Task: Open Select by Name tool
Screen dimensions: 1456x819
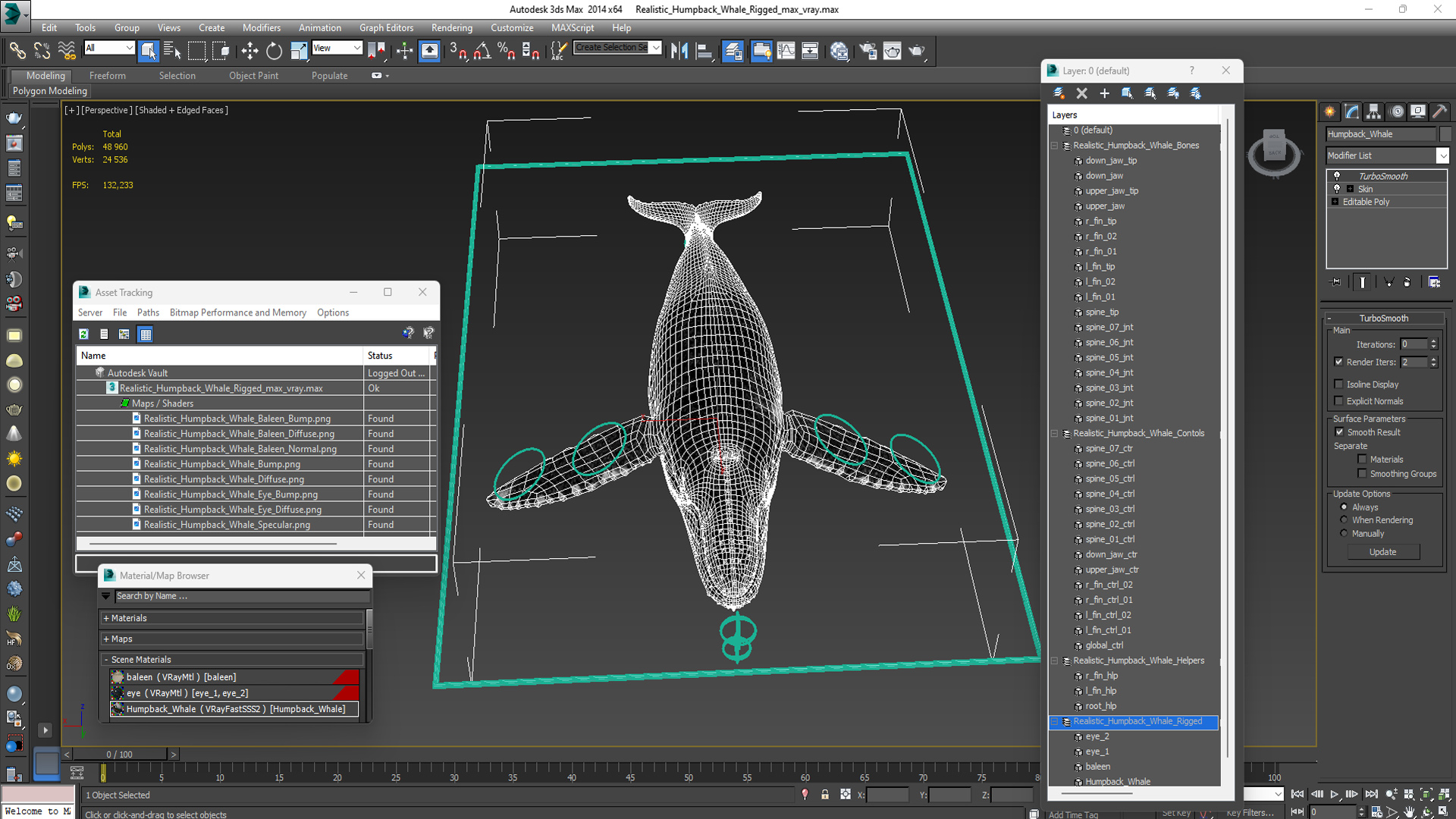Action: click(172, 51)
